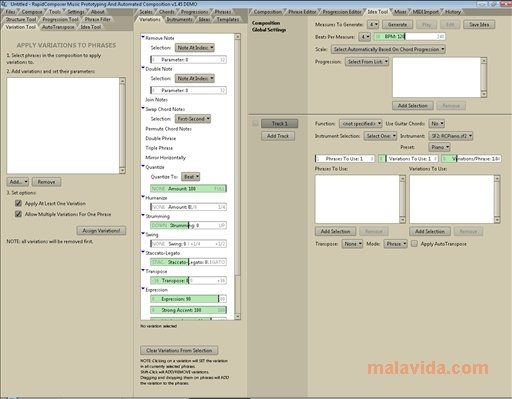Adjust the Quantize Amount slider

188,189
